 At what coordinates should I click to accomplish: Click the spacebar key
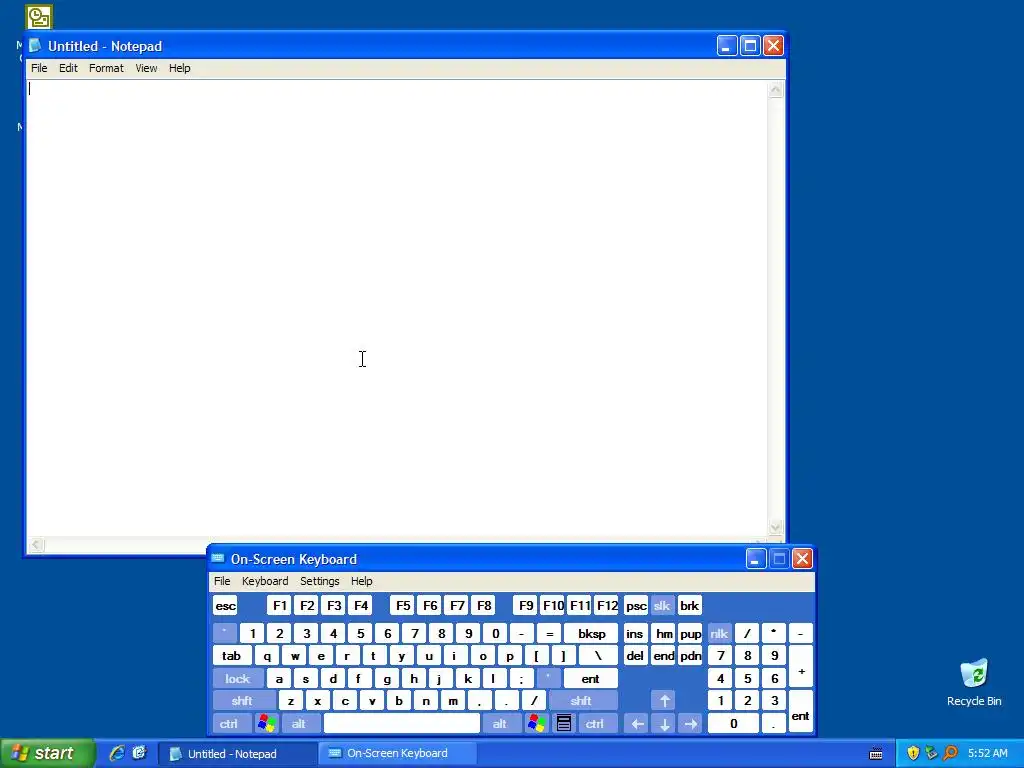[402, 724]
